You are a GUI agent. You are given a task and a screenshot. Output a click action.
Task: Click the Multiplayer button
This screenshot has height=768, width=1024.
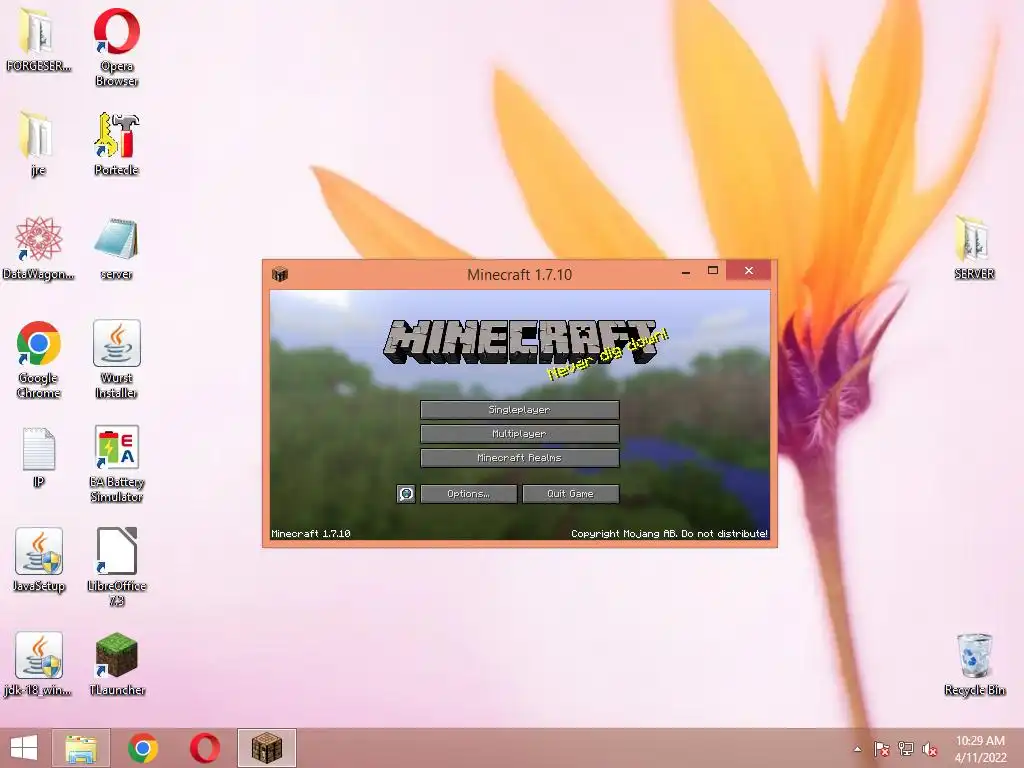[x=519, y=434]
